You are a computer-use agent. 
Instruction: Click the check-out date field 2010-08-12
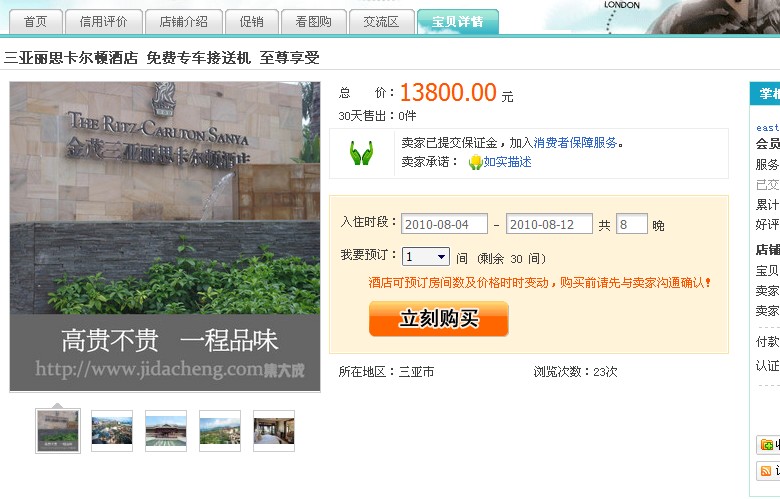tap(549, 224)
